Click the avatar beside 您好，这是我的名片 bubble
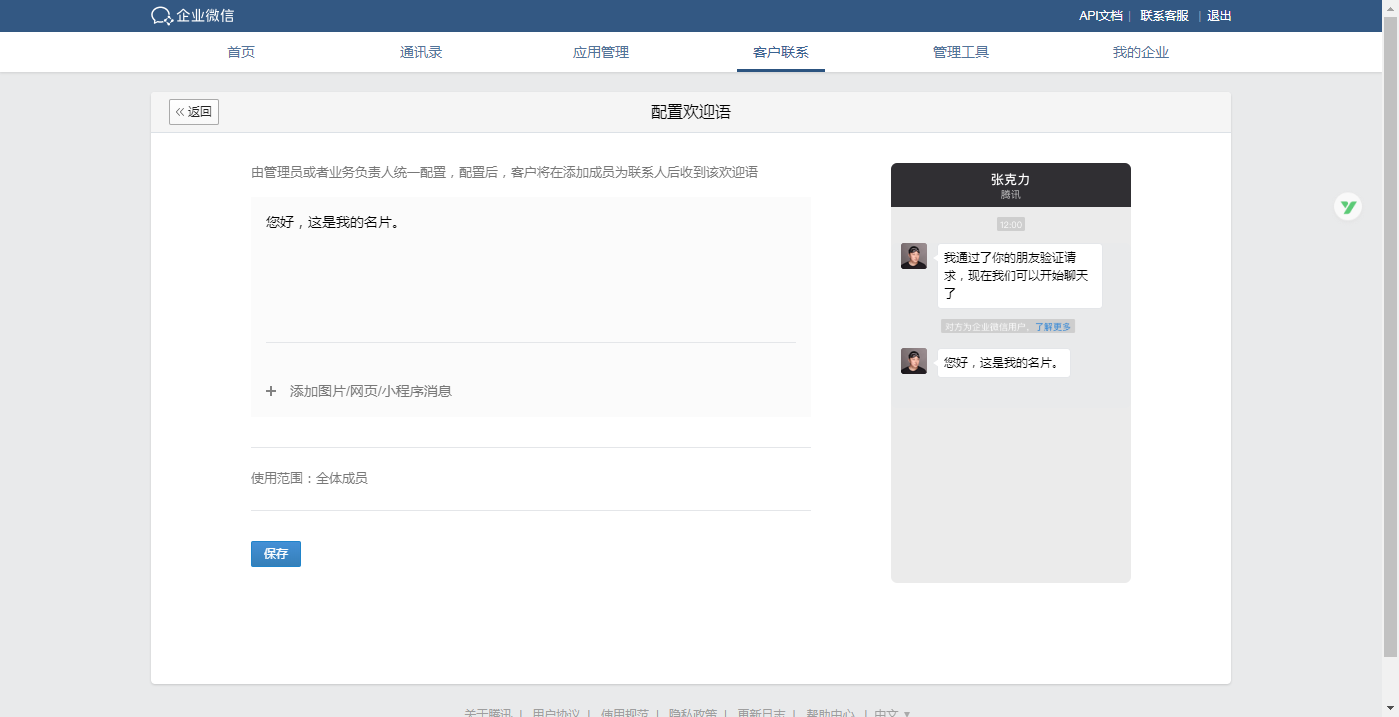Screen dimensions: 1399x717 914,361
